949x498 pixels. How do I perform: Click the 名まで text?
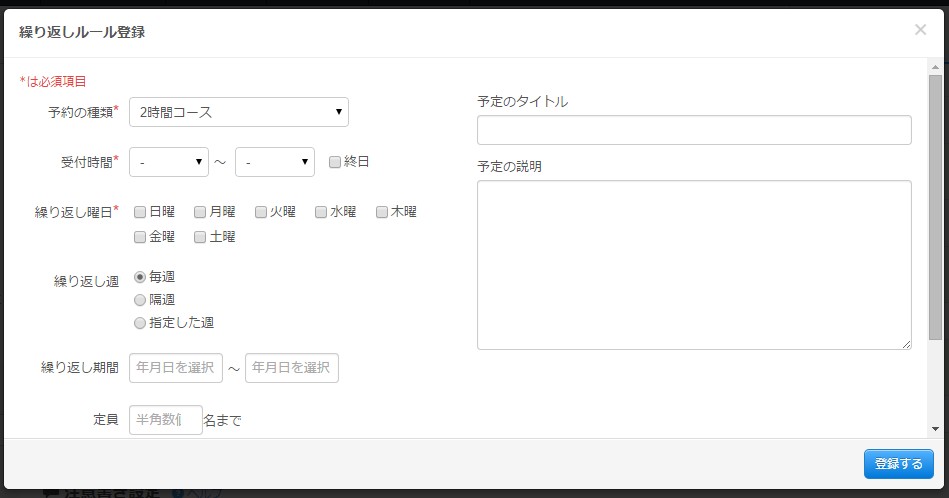222,421
